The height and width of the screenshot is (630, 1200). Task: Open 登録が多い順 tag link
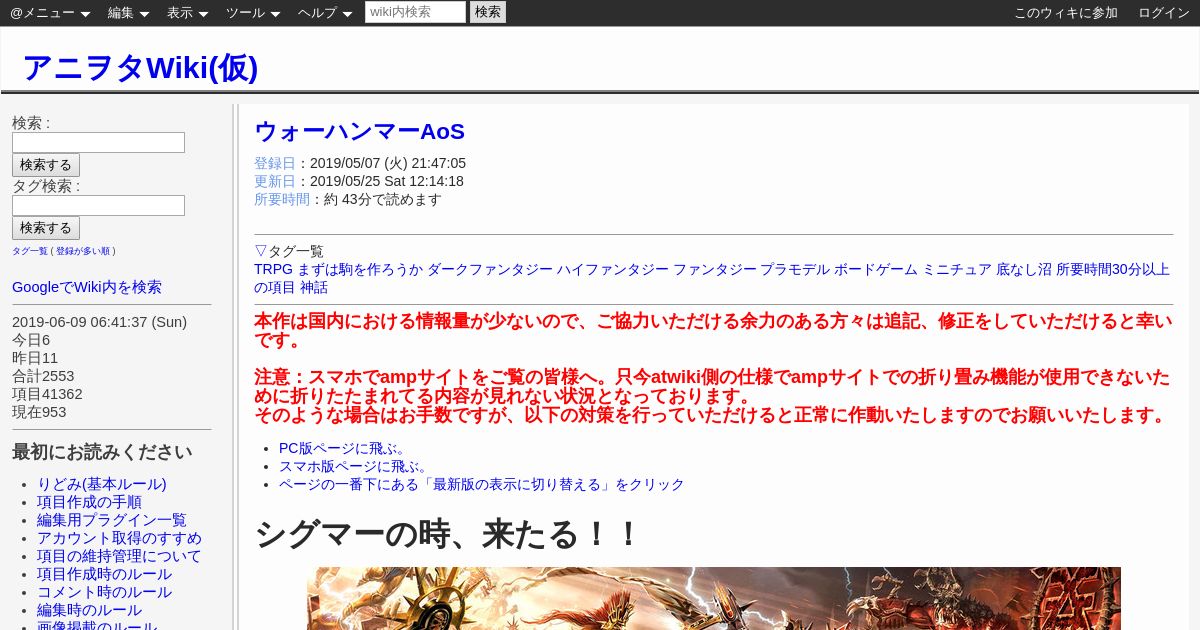[x=83, y=251]
